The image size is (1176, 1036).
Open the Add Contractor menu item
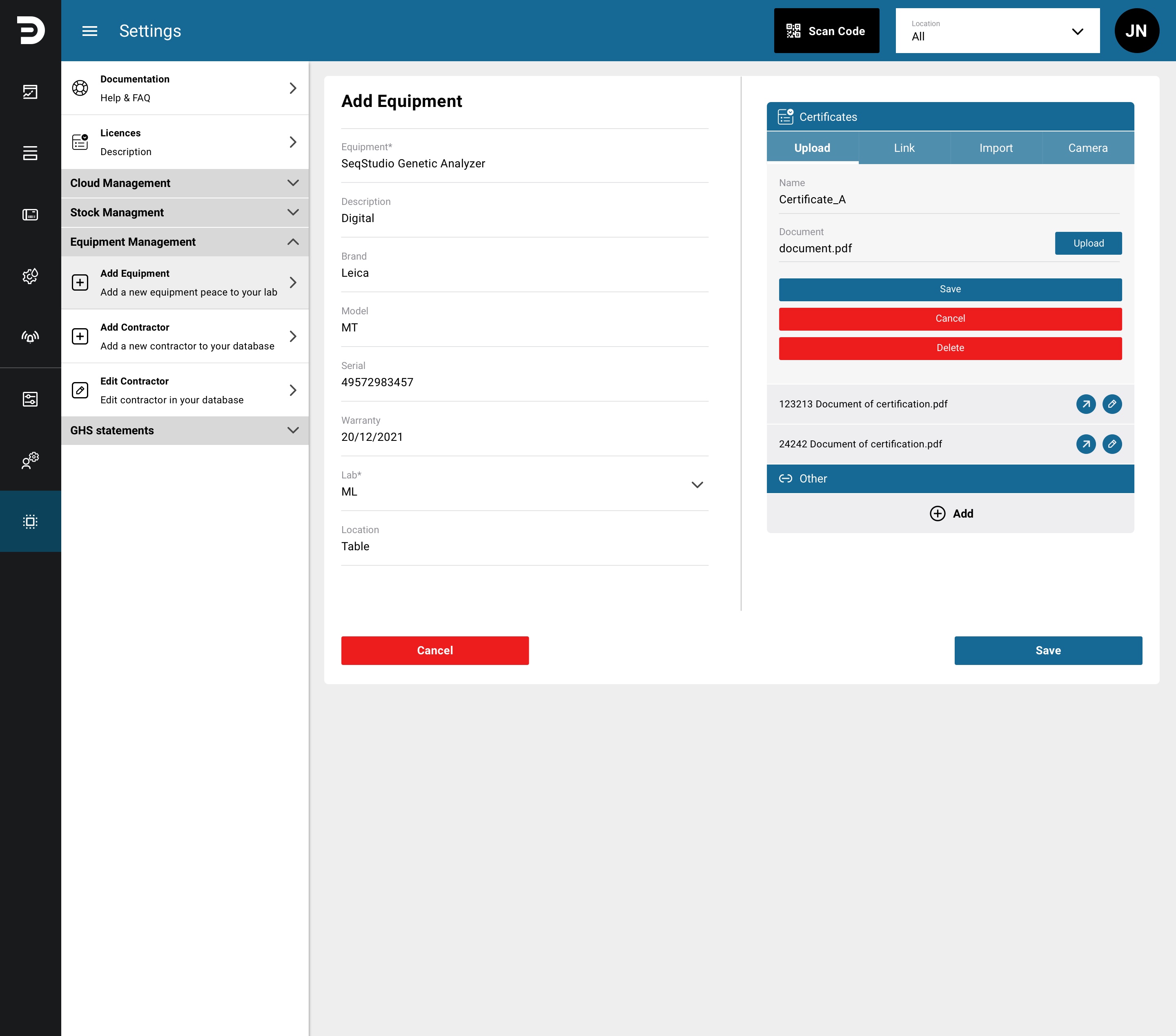[x=185, y=336]
